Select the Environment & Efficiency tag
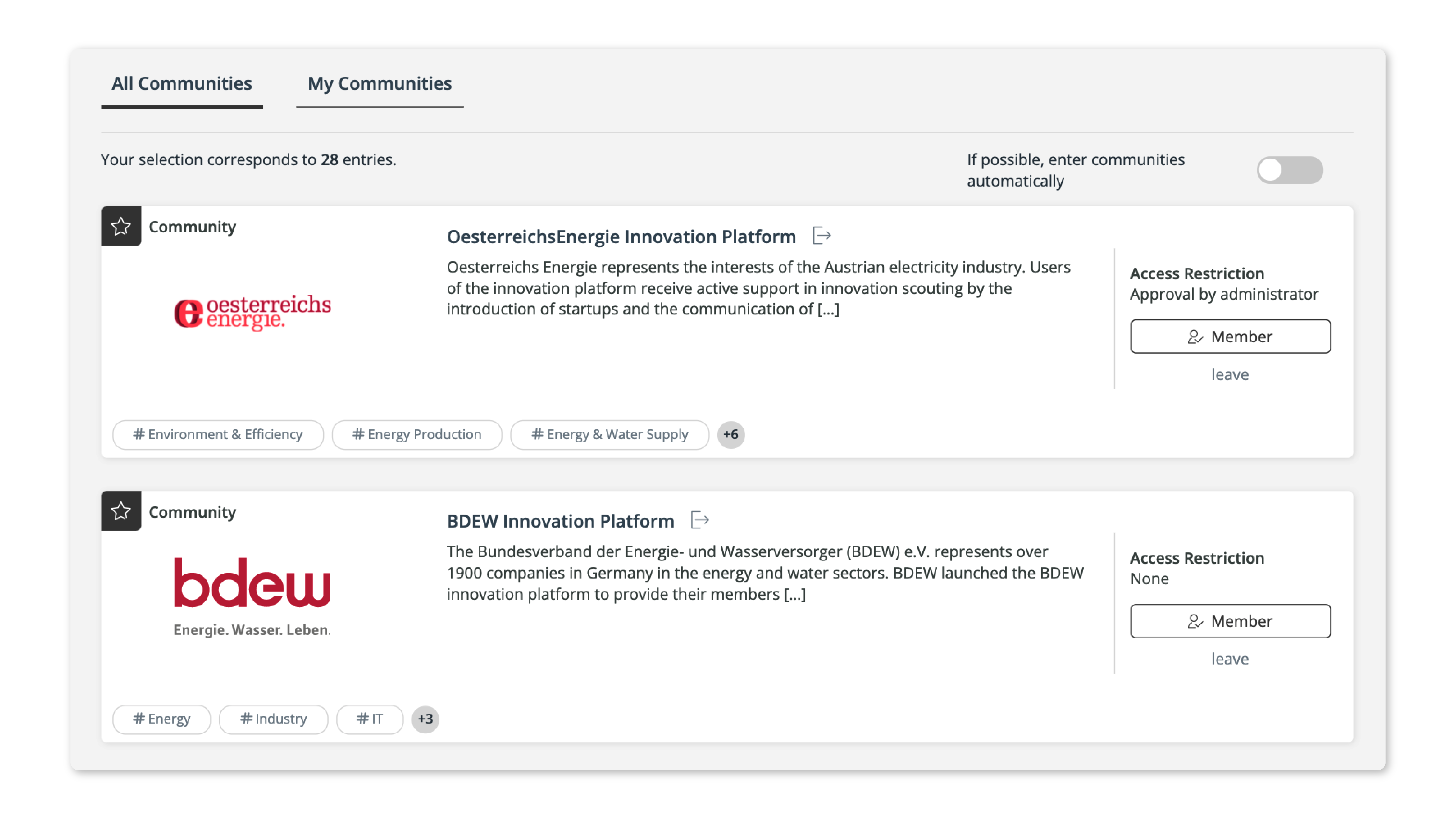Screen dimensions: 1456x819 (218, 435)
